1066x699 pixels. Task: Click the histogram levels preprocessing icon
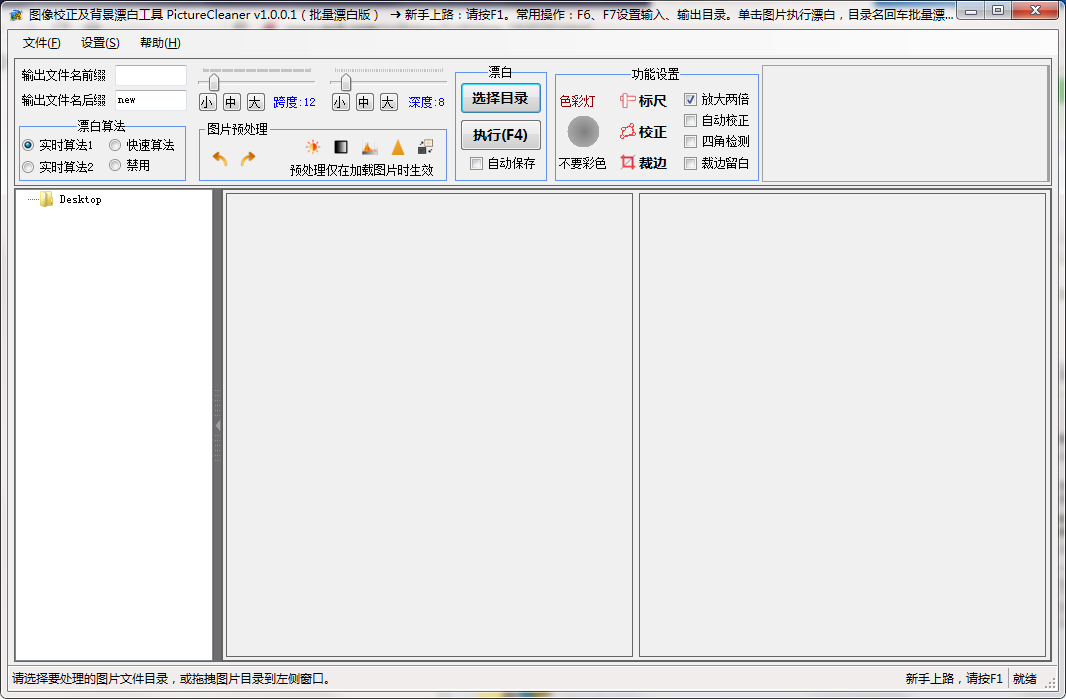coord(370,147)
